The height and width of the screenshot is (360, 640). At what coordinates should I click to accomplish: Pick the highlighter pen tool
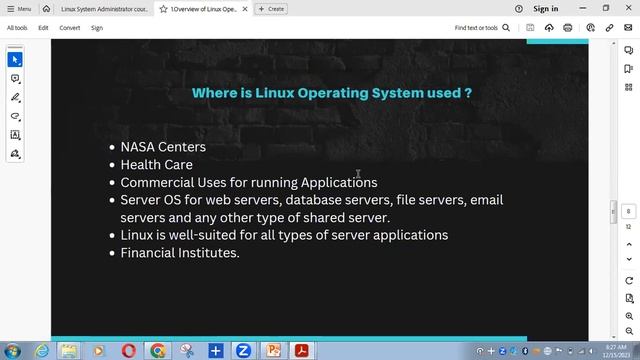point(15,97)
